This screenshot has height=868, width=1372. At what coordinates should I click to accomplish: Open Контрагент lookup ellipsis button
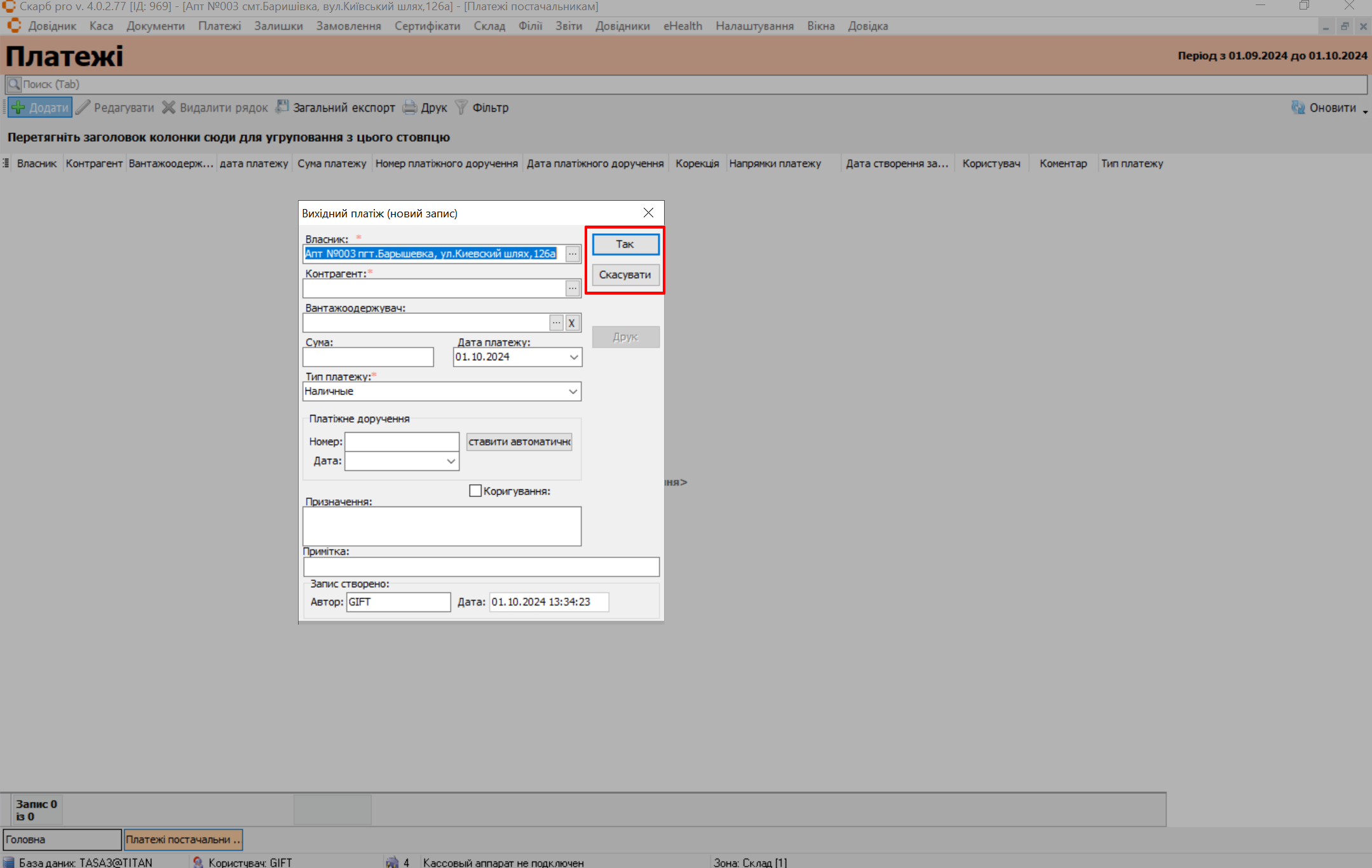point(573,288)
